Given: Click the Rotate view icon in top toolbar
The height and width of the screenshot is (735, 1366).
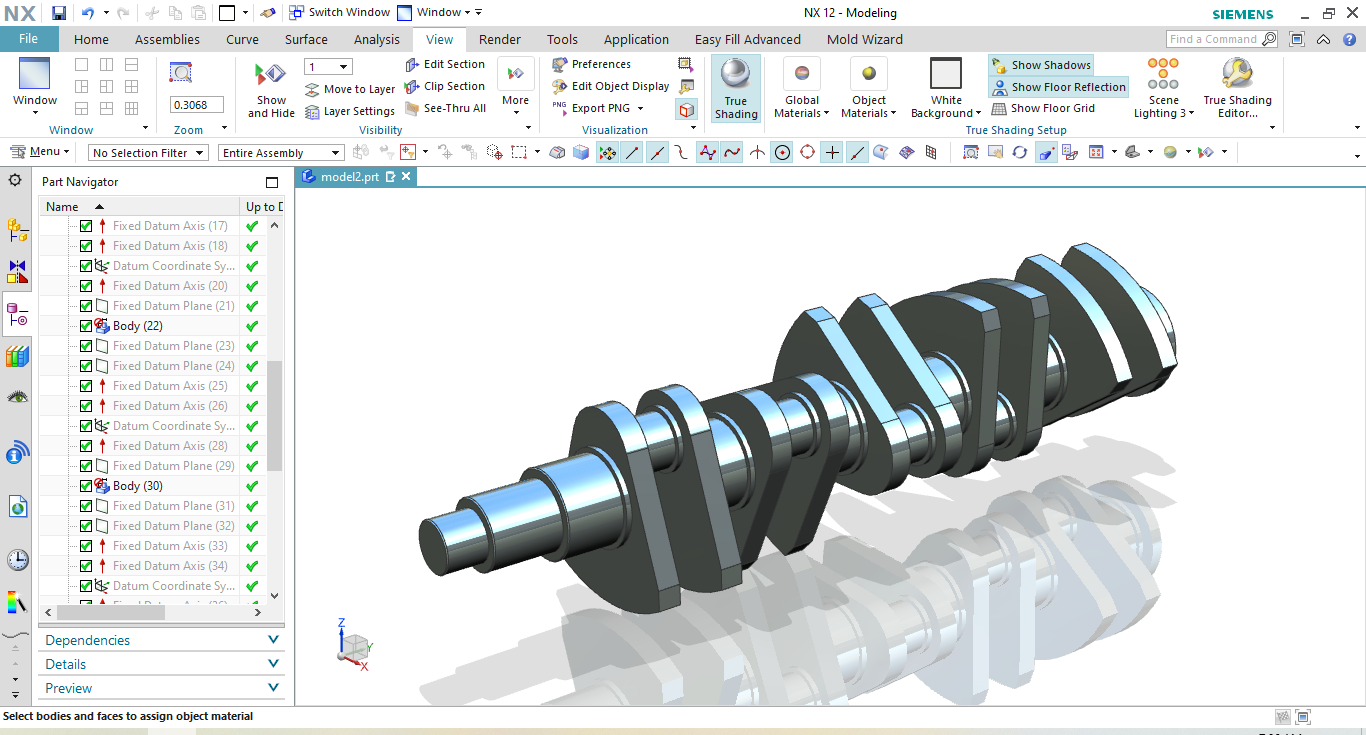Looking at the screenshot, I should (1019, 152).
